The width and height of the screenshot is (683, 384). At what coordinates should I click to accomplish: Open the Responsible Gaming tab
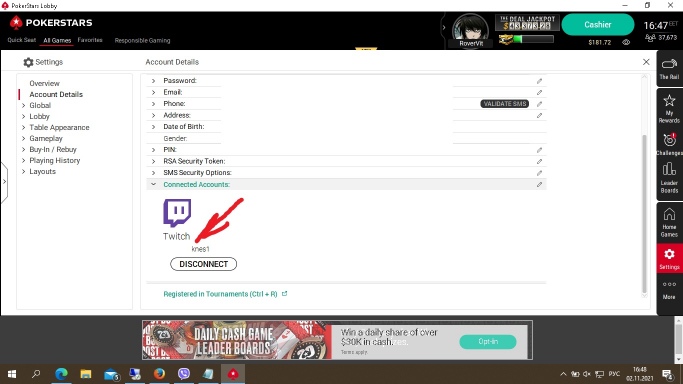coord(142,40)
